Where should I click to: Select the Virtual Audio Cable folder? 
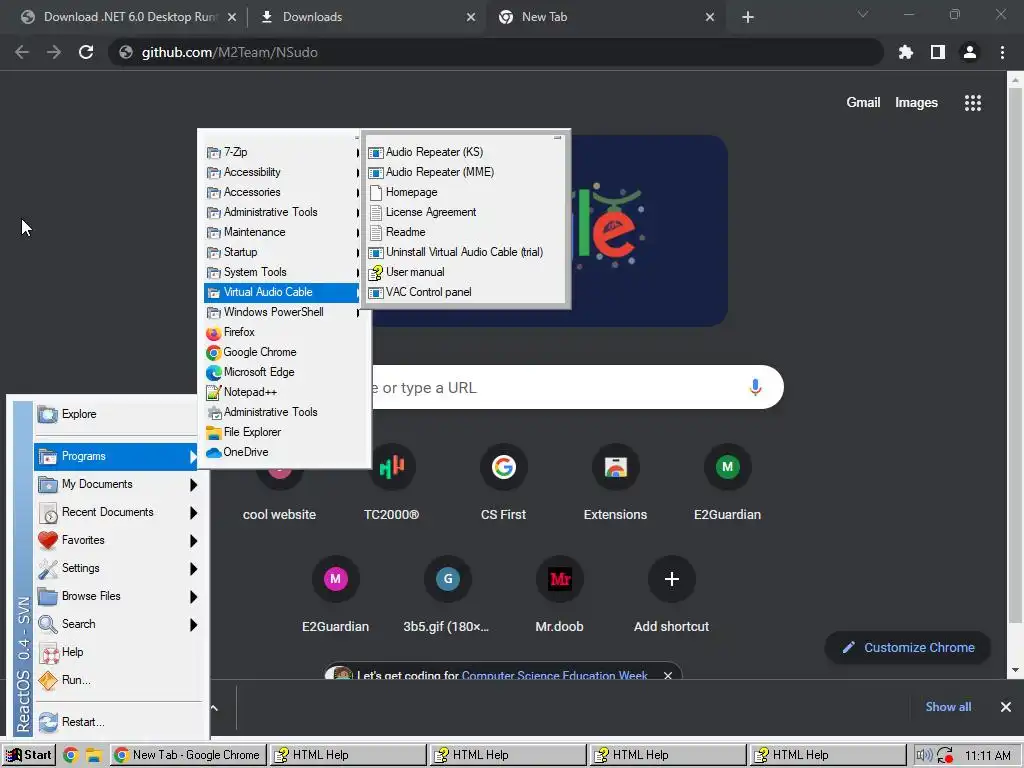[x=282, y=292]
